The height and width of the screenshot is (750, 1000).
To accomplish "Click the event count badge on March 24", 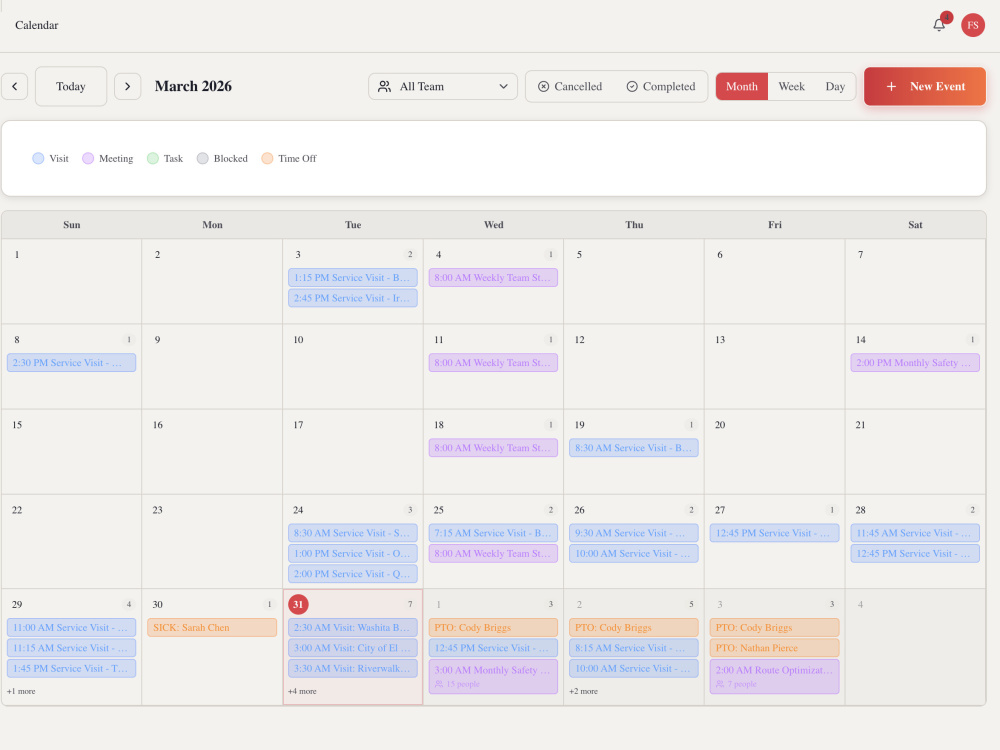I will click(x=410, y=510).
